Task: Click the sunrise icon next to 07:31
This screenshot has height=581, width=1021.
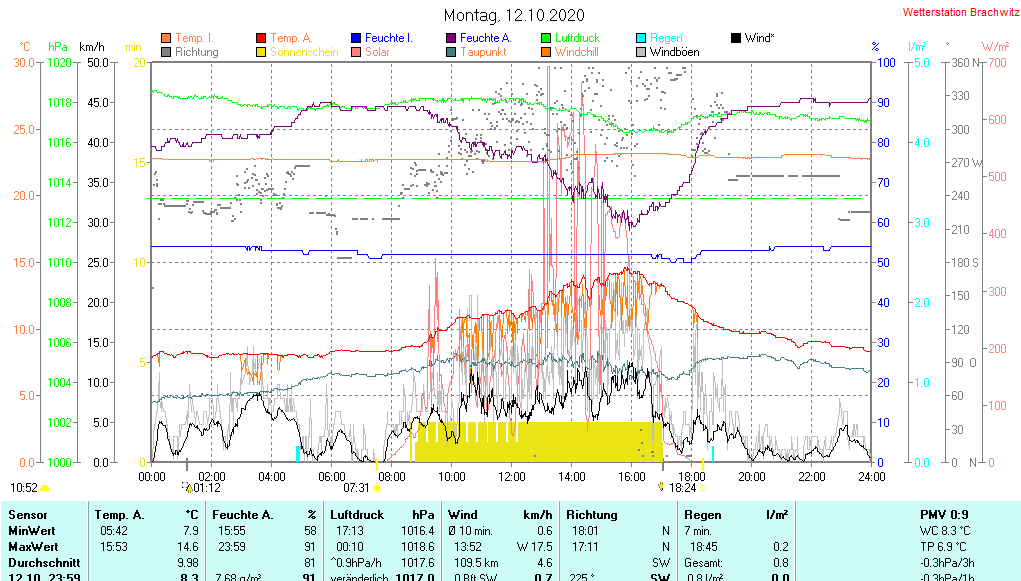Action: (x=377, y=488)
